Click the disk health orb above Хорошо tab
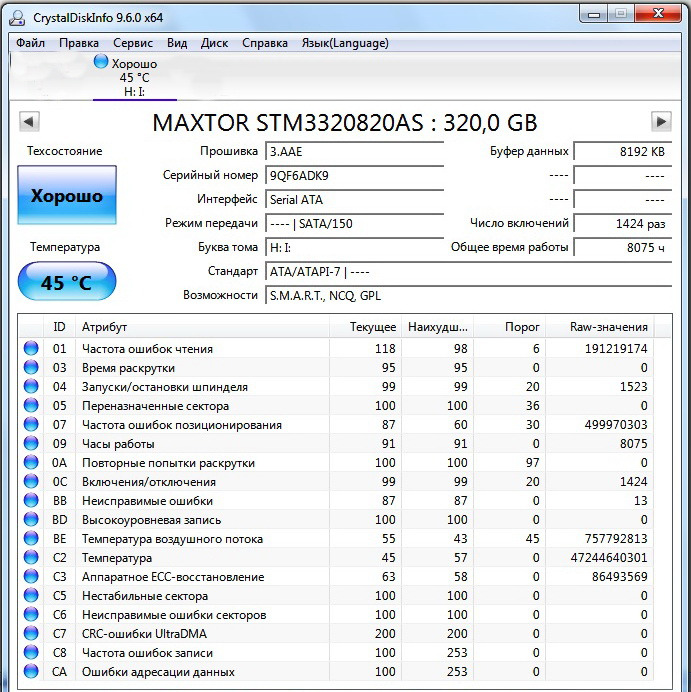Image resolution: width=691 pixels, height=692 pixels. point(100,62)
